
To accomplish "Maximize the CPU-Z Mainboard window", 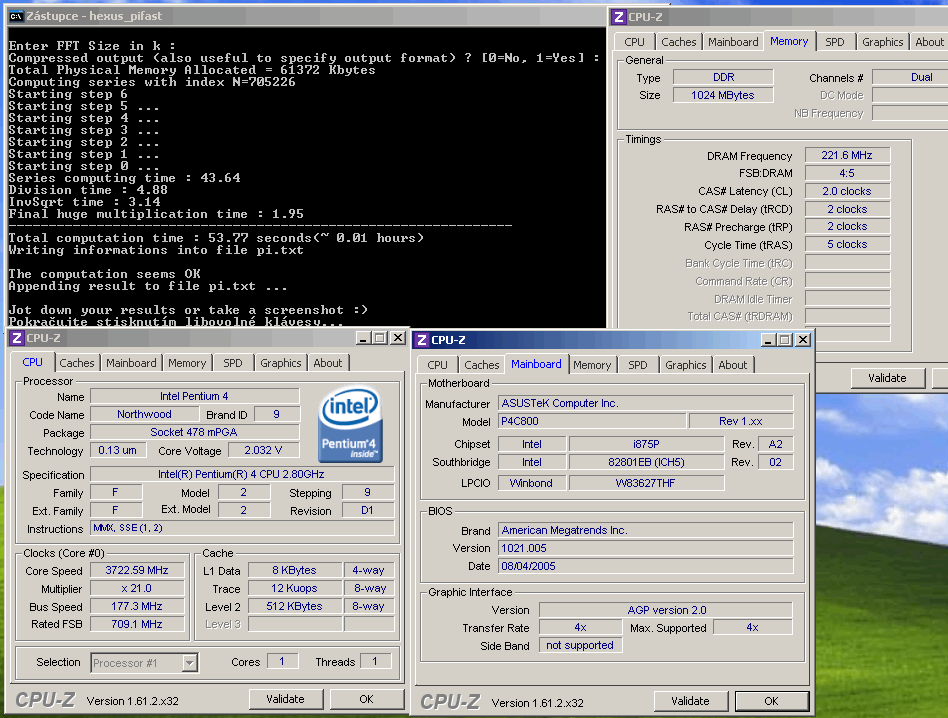I will point(785,340).
